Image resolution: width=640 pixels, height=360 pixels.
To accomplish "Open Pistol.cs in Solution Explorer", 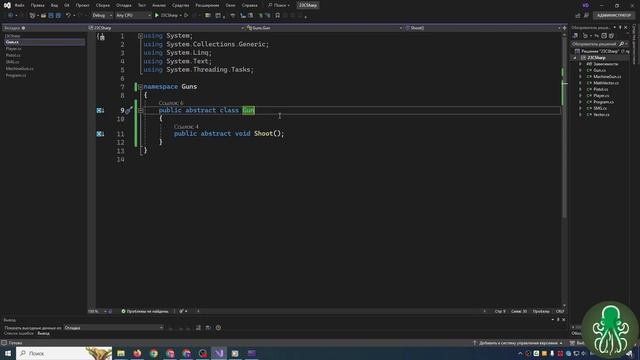I will click(x=600, y=89).
